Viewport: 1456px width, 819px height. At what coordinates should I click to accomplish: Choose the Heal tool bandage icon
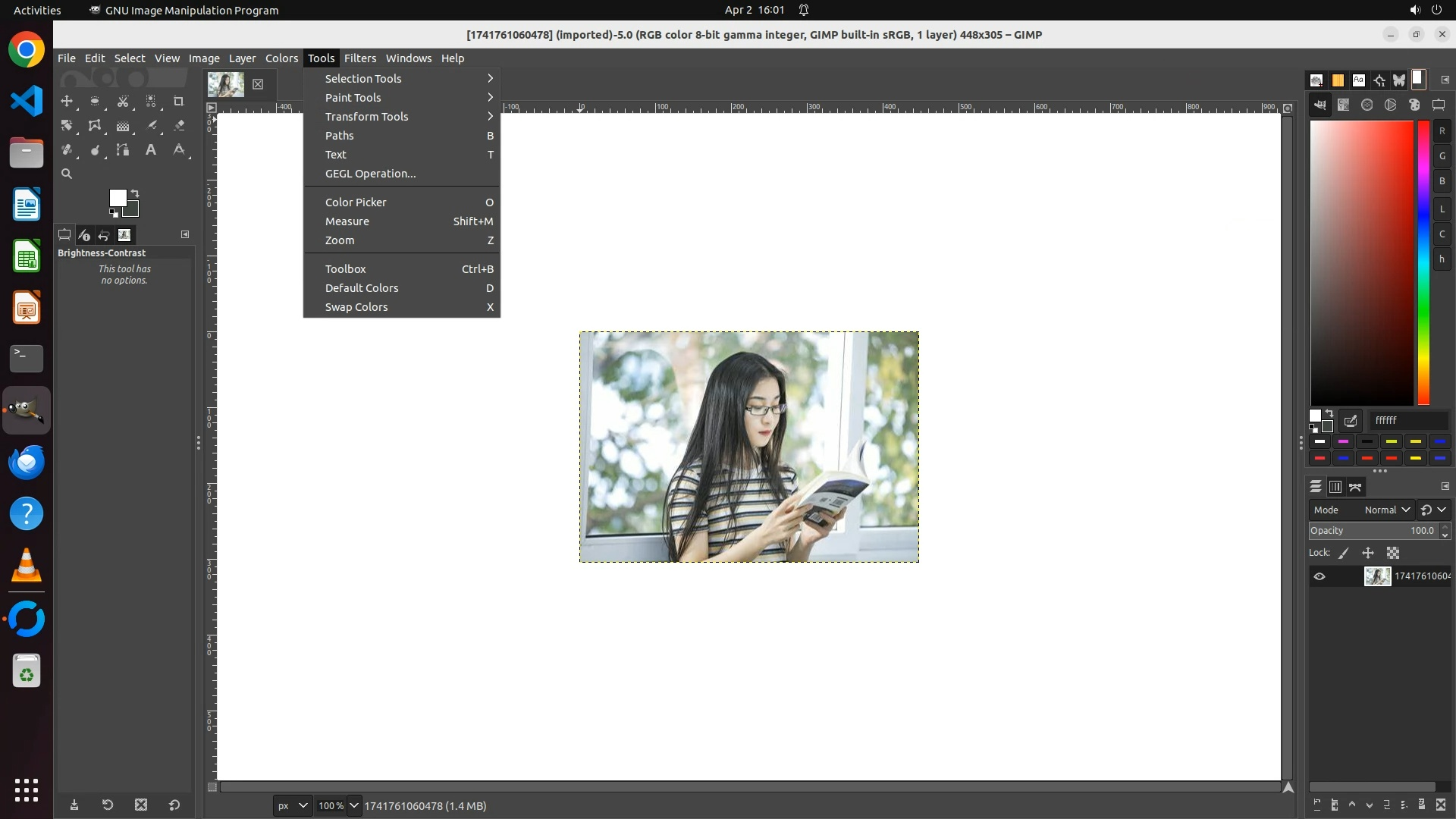pos(67,149)
